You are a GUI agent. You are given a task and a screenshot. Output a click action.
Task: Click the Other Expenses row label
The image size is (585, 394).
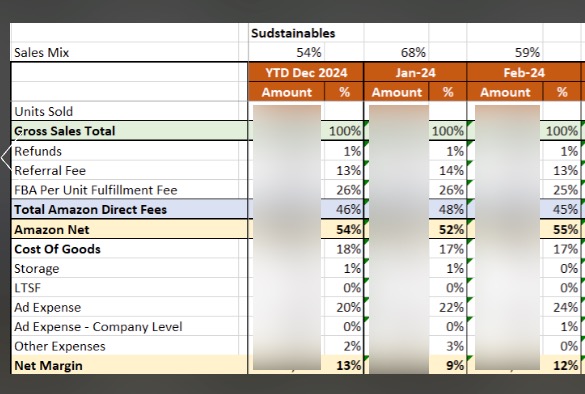pos(60,346)
